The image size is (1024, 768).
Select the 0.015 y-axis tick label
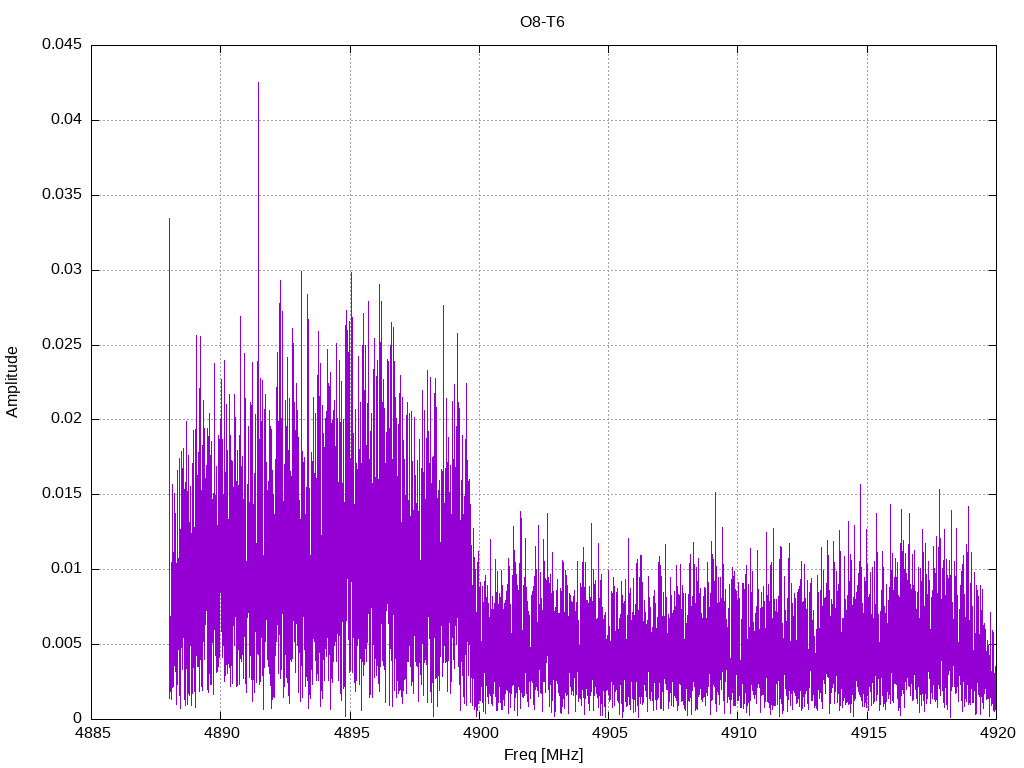pyautogui.click(x=61, y=494)
